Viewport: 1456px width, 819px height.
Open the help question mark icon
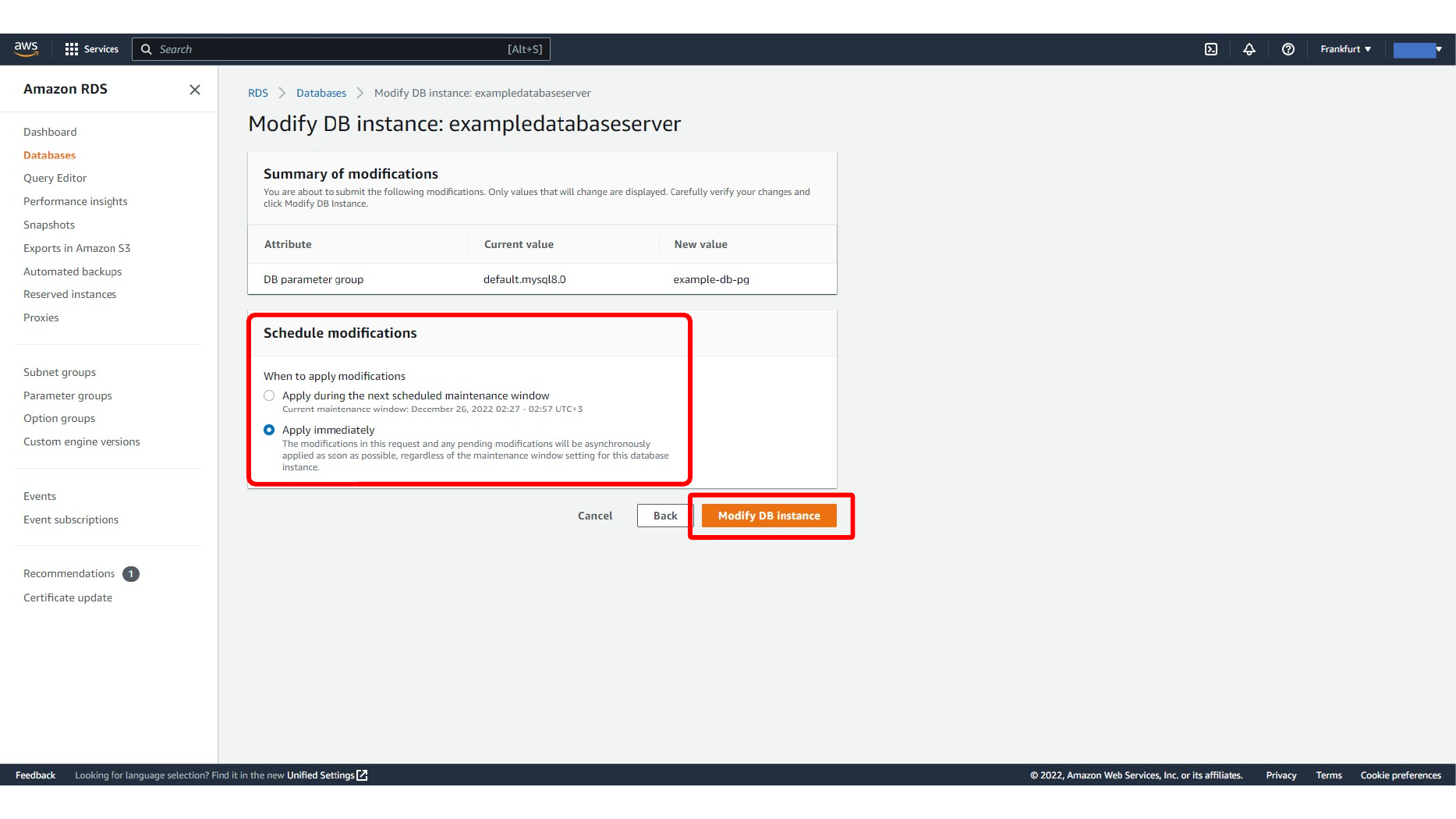coord(1288,49)
